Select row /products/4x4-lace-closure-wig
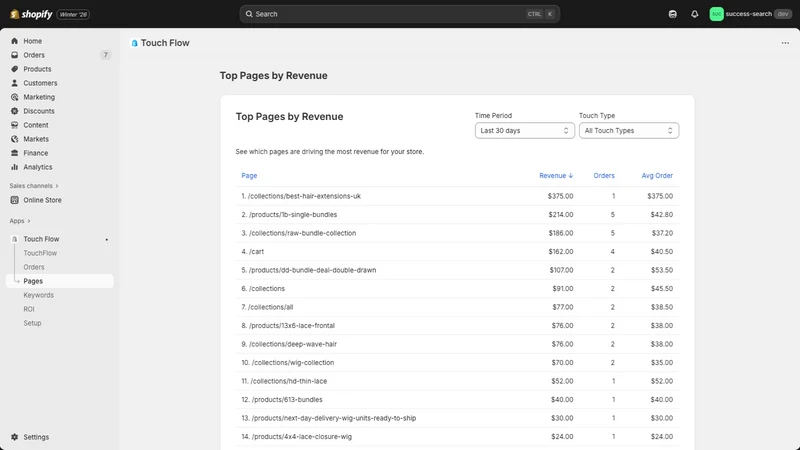The height and width of the screenshot is (450, 800). [457, 437]
